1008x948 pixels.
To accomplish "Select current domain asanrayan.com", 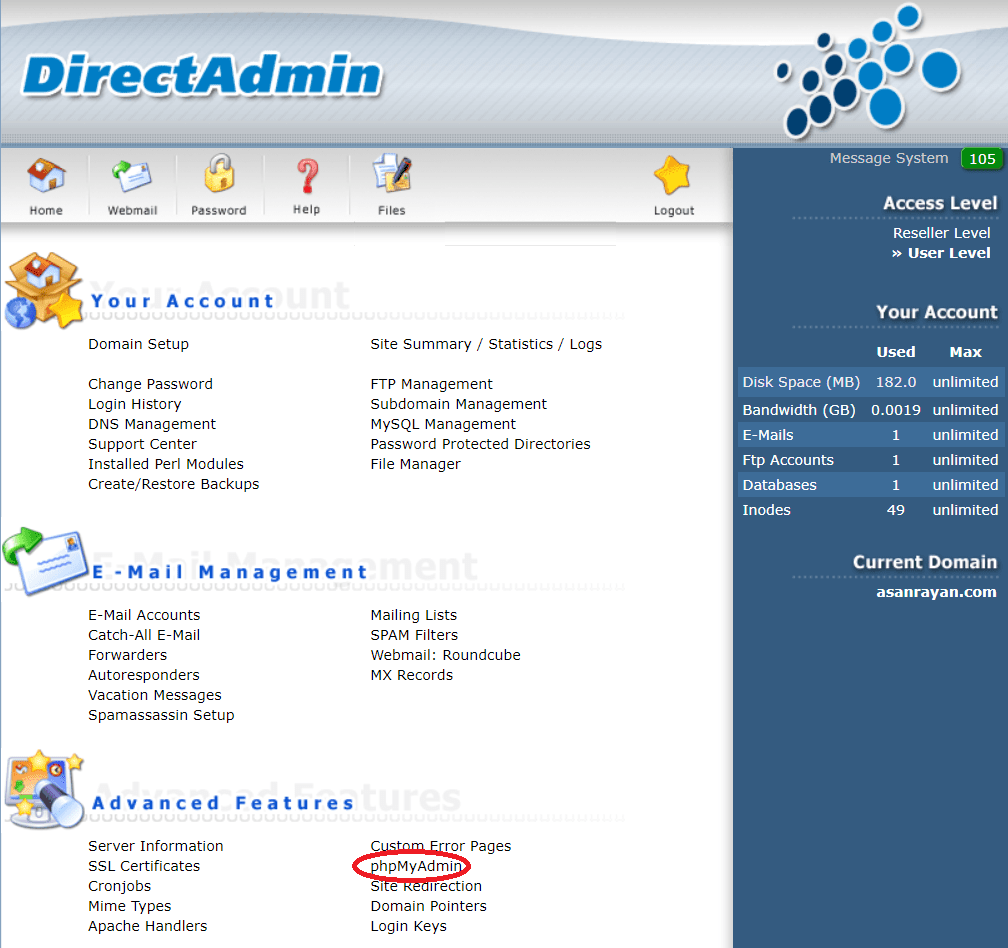I will click(x=936, y=591).
